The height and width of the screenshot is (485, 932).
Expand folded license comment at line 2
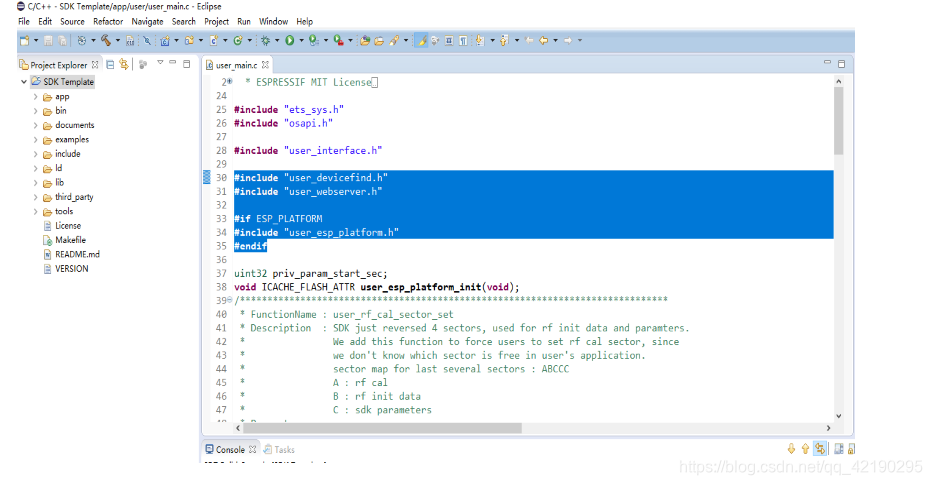pos(230,81)
